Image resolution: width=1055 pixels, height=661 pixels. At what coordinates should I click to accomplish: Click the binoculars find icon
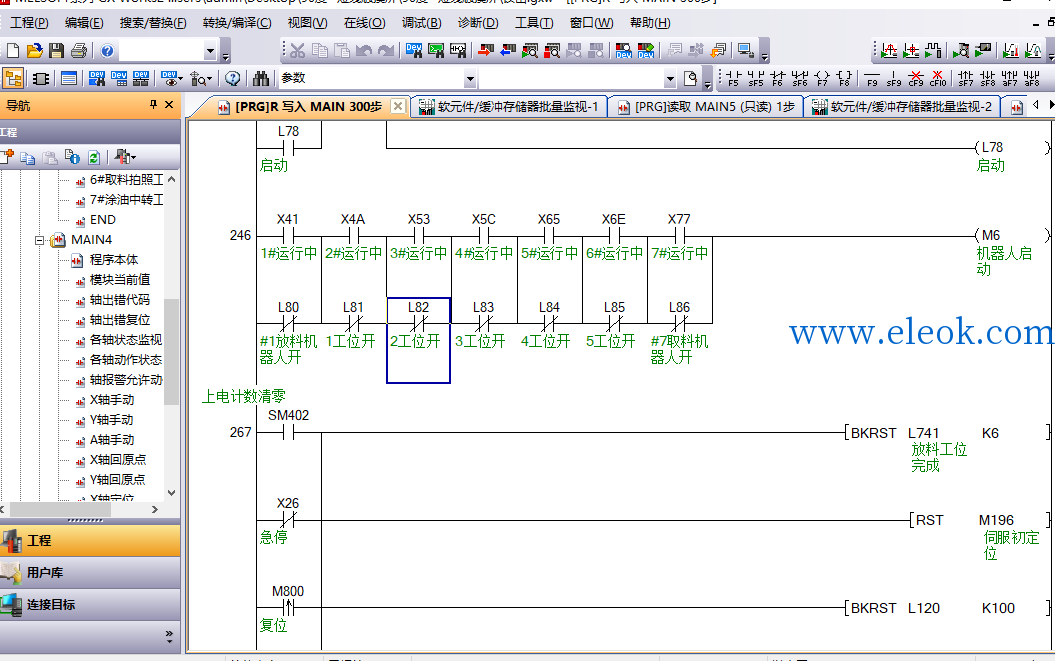(261, 79)
